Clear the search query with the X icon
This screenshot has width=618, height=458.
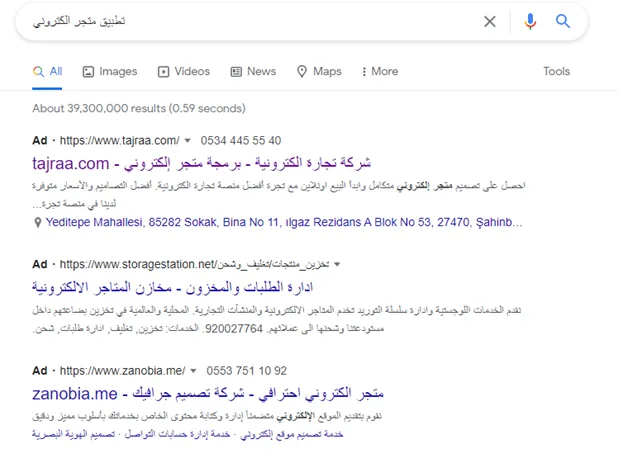pyautogui.click(x=490, y=21)
